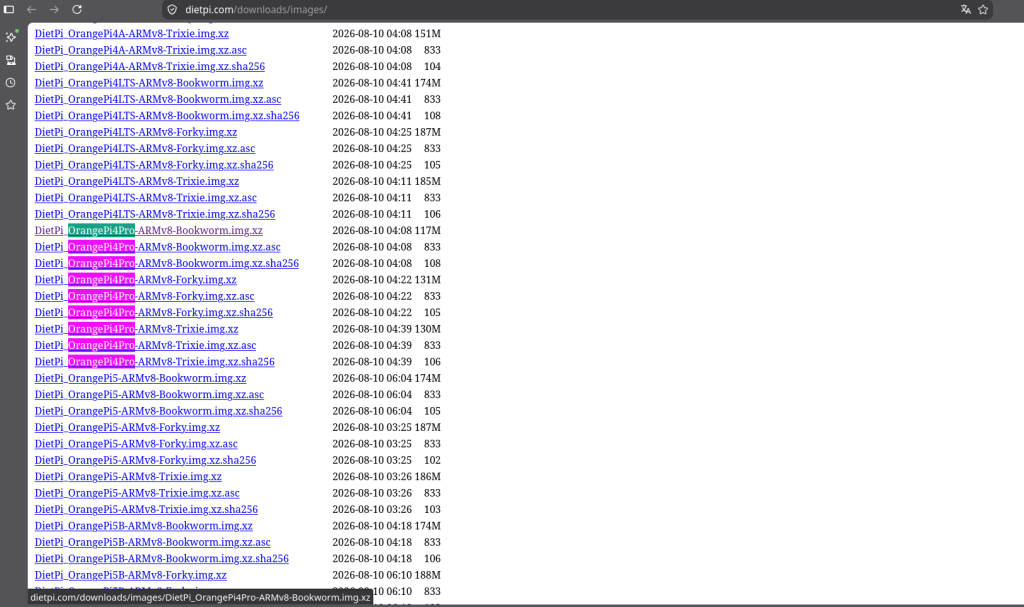The height and width of the screenshot is (607, 1024).
Task: Open DietPi_OrangePi4Pro-ARMv8-Forky.img.xz.sha256 link
Action: (153, 312)
